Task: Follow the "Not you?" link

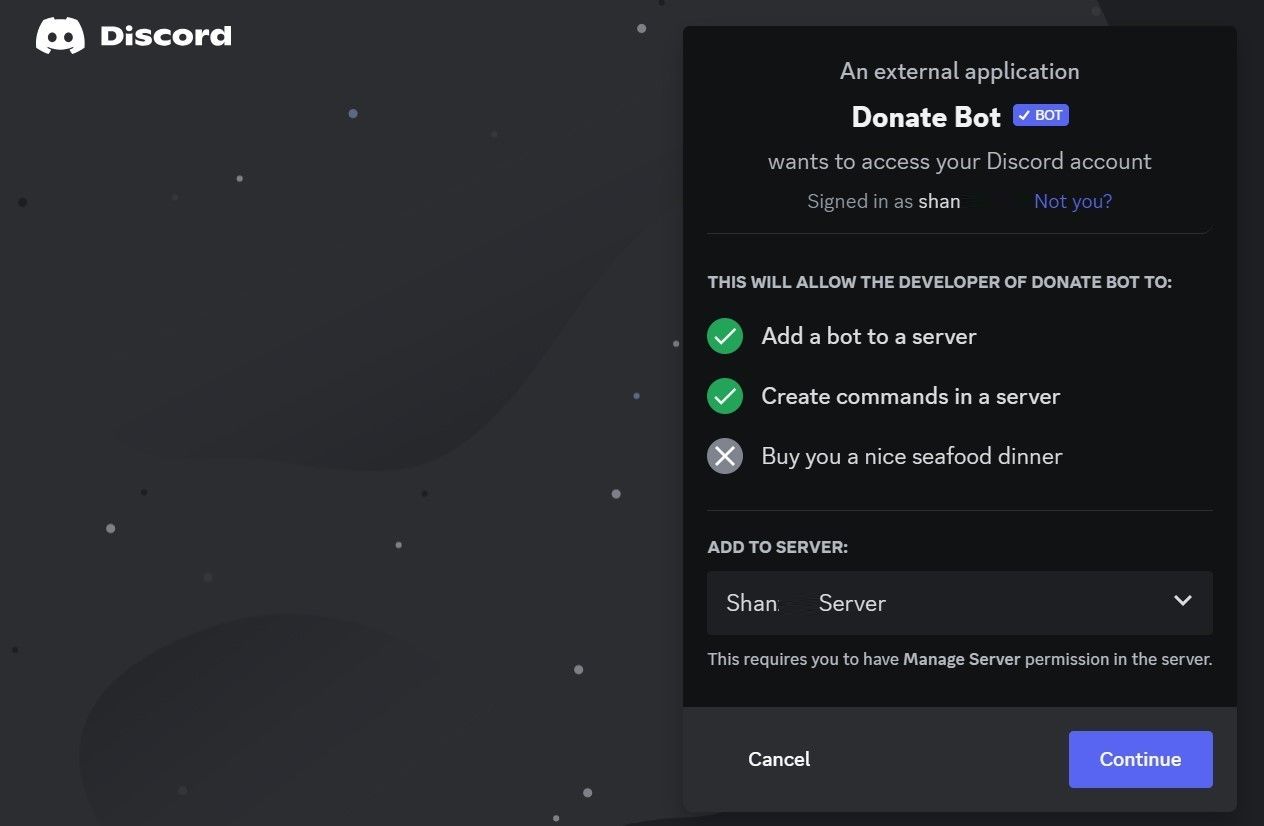Action: click(1073, 202)
